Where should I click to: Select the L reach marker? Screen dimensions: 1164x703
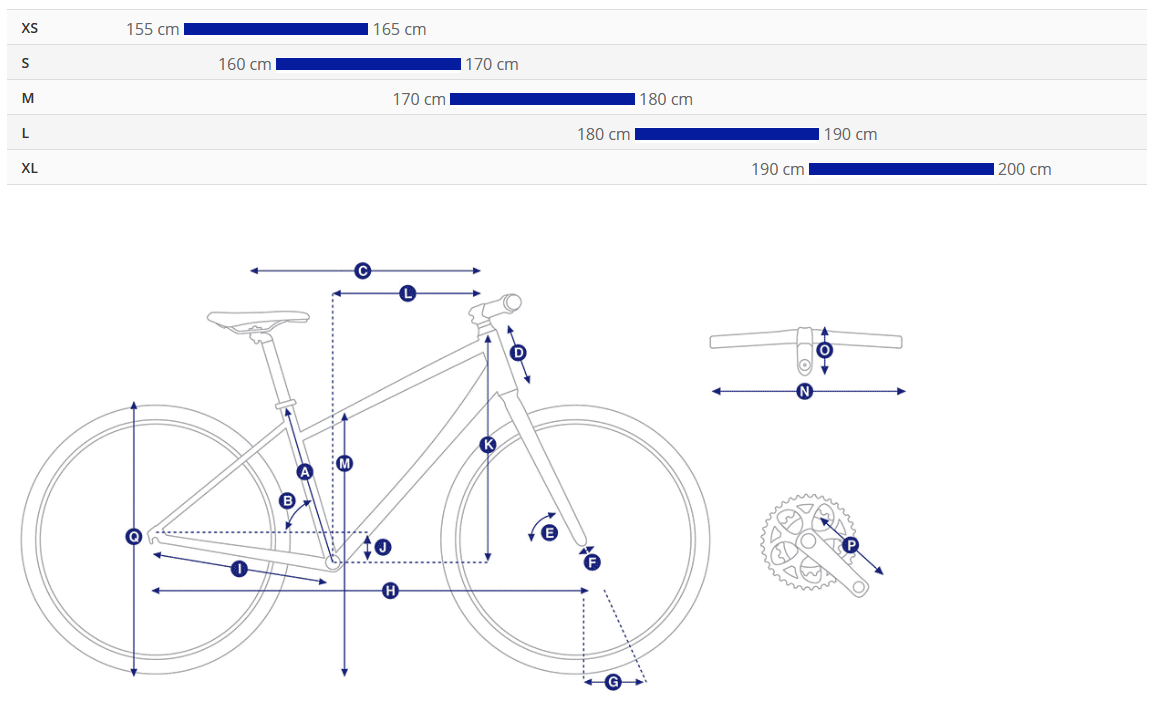[407, 293]
